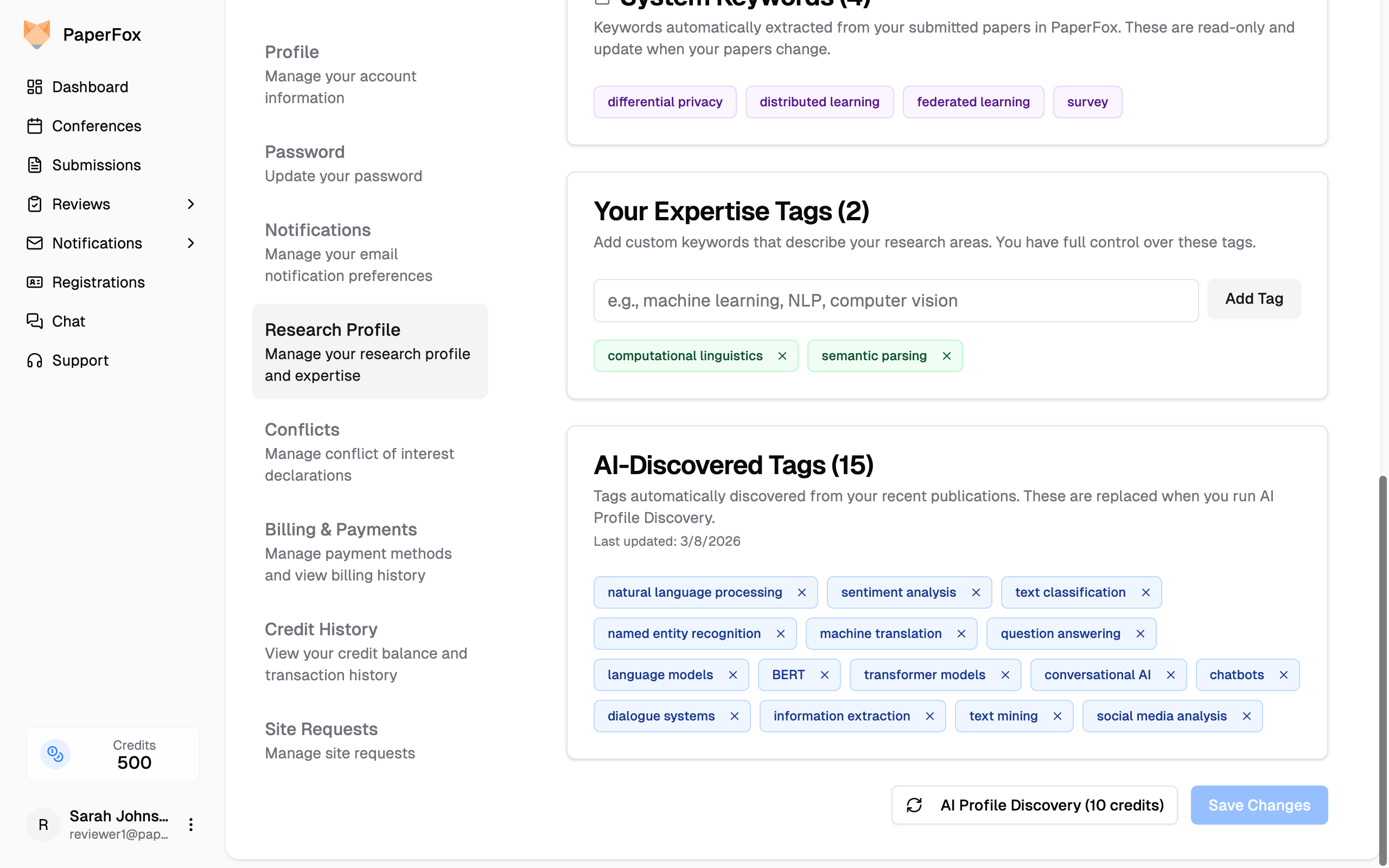This screenshot has height=868, width=1389.
Task: Open Dashboard via its grid icon
Action: 34,87
